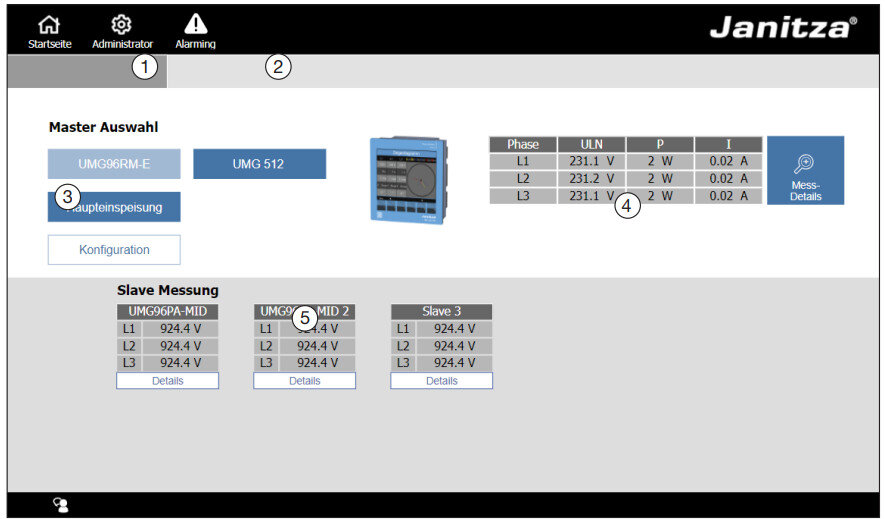Open Details for the UMG96PA-MID 2 slave

[304, 381]
